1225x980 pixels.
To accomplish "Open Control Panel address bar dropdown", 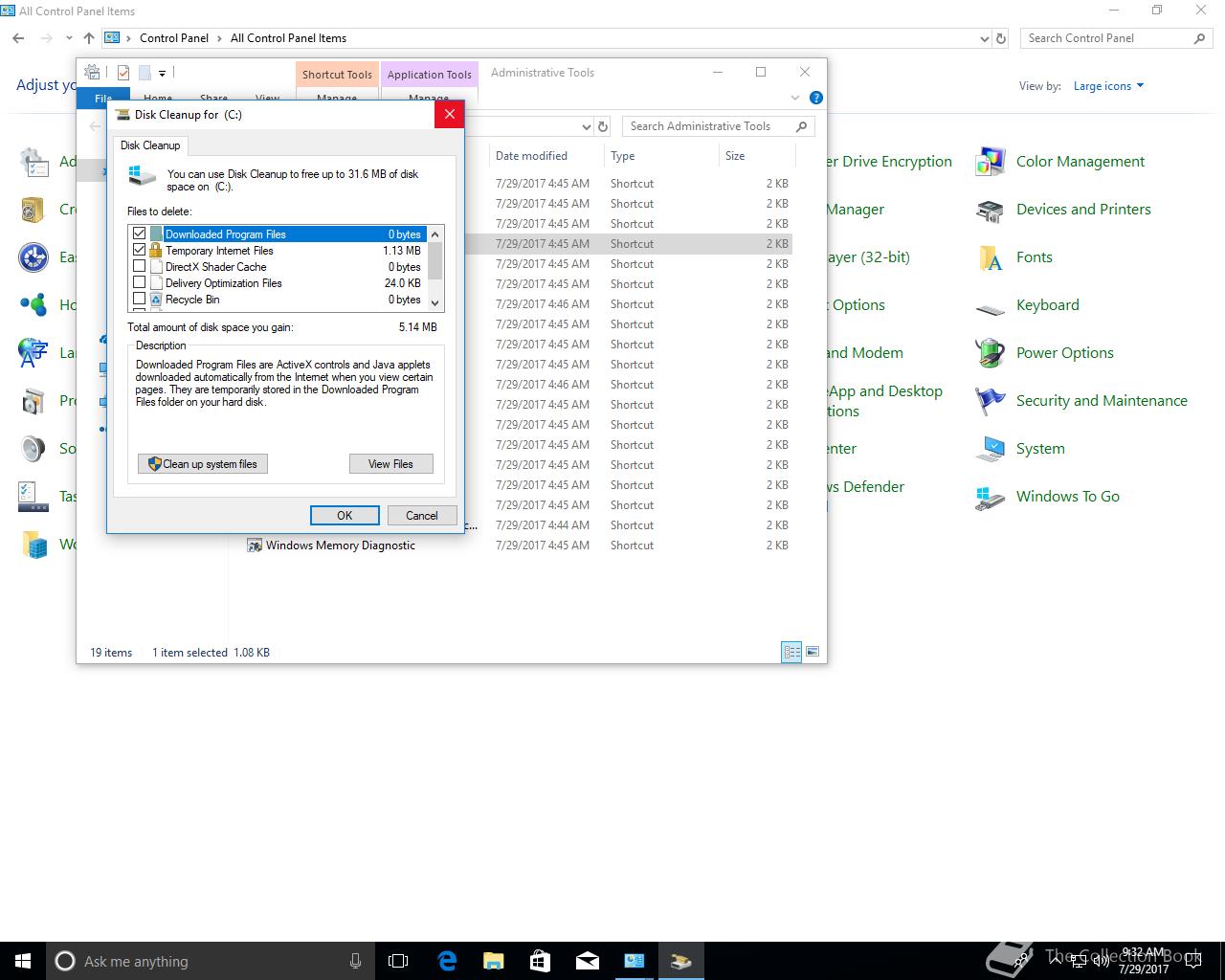I will pos(985,38).
